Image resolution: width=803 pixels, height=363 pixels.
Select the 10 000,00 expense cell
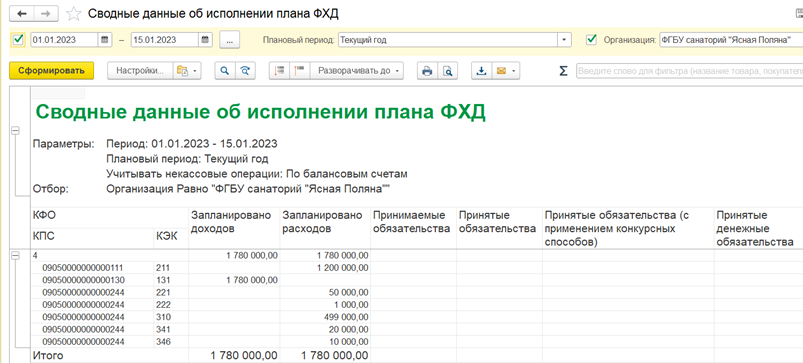coord(325,341)
